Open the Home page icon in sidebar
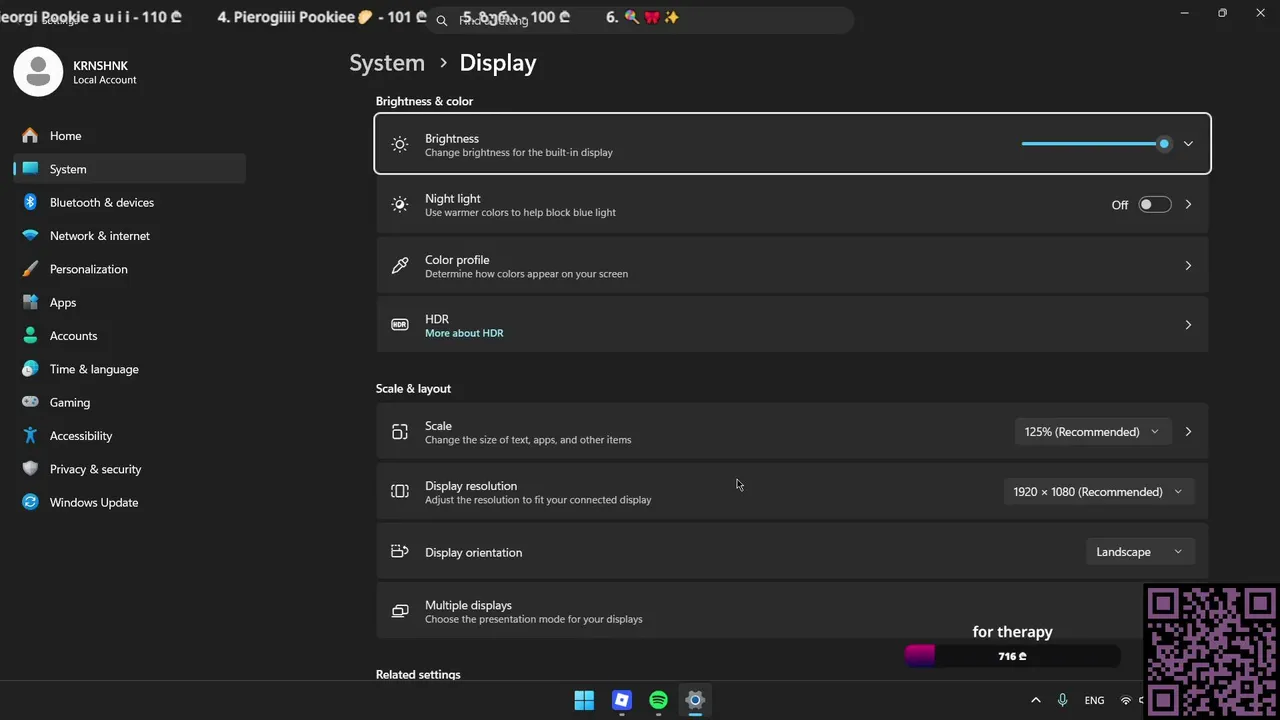Image resolution: width=1280 pixels, height=720 pixels. coord(30,136)
